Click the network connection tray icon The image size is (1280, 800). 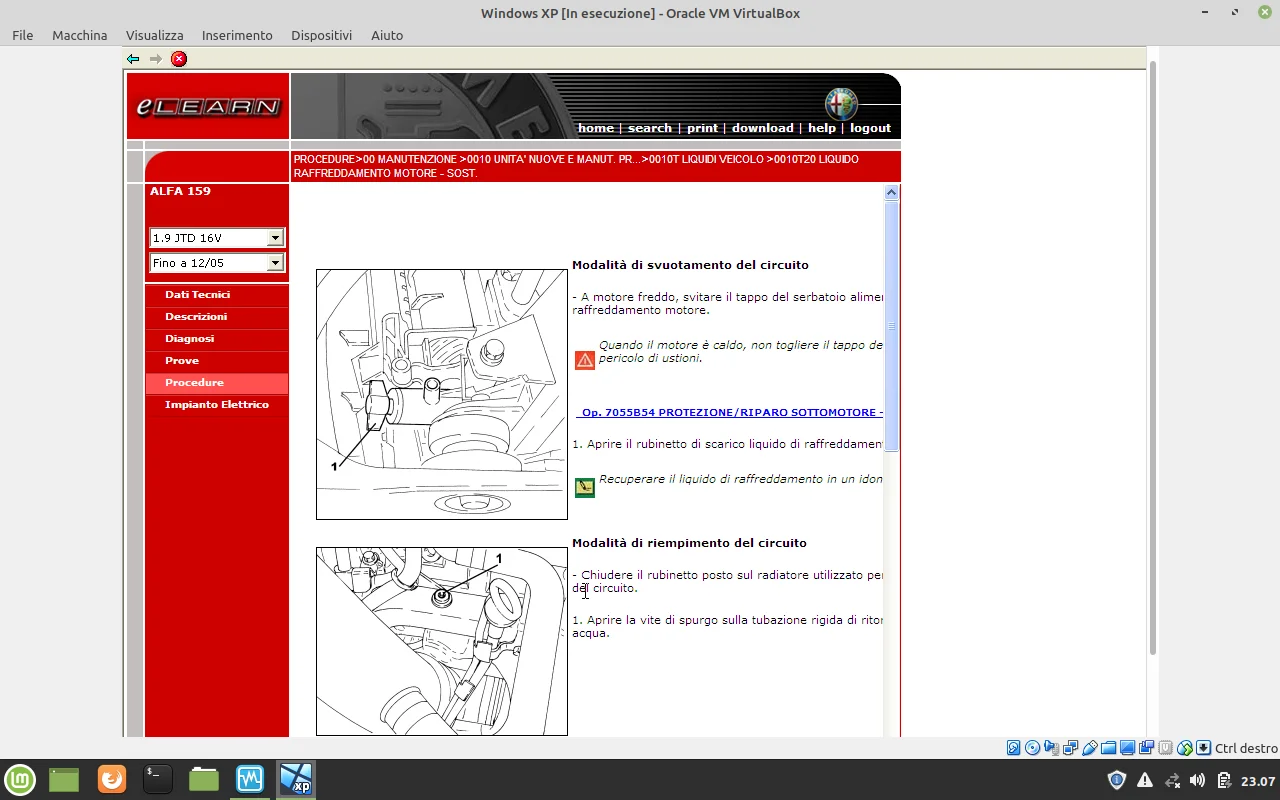[x=1172, y=780]
